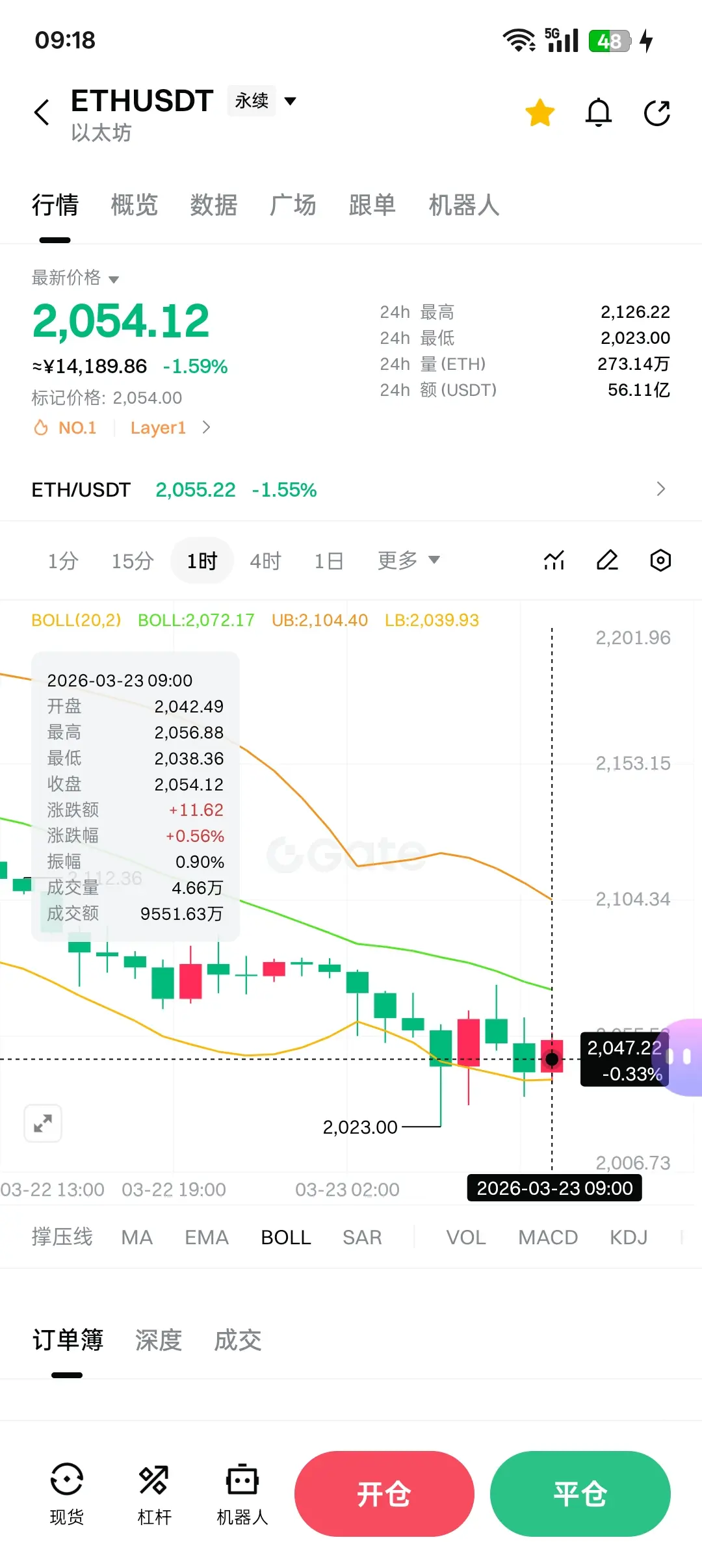Image resolution: width=702 pixels, height=1568 pixels.
Task: Tap the 2,047.22 crosshair price tag
Action: tap(625, 1060)
